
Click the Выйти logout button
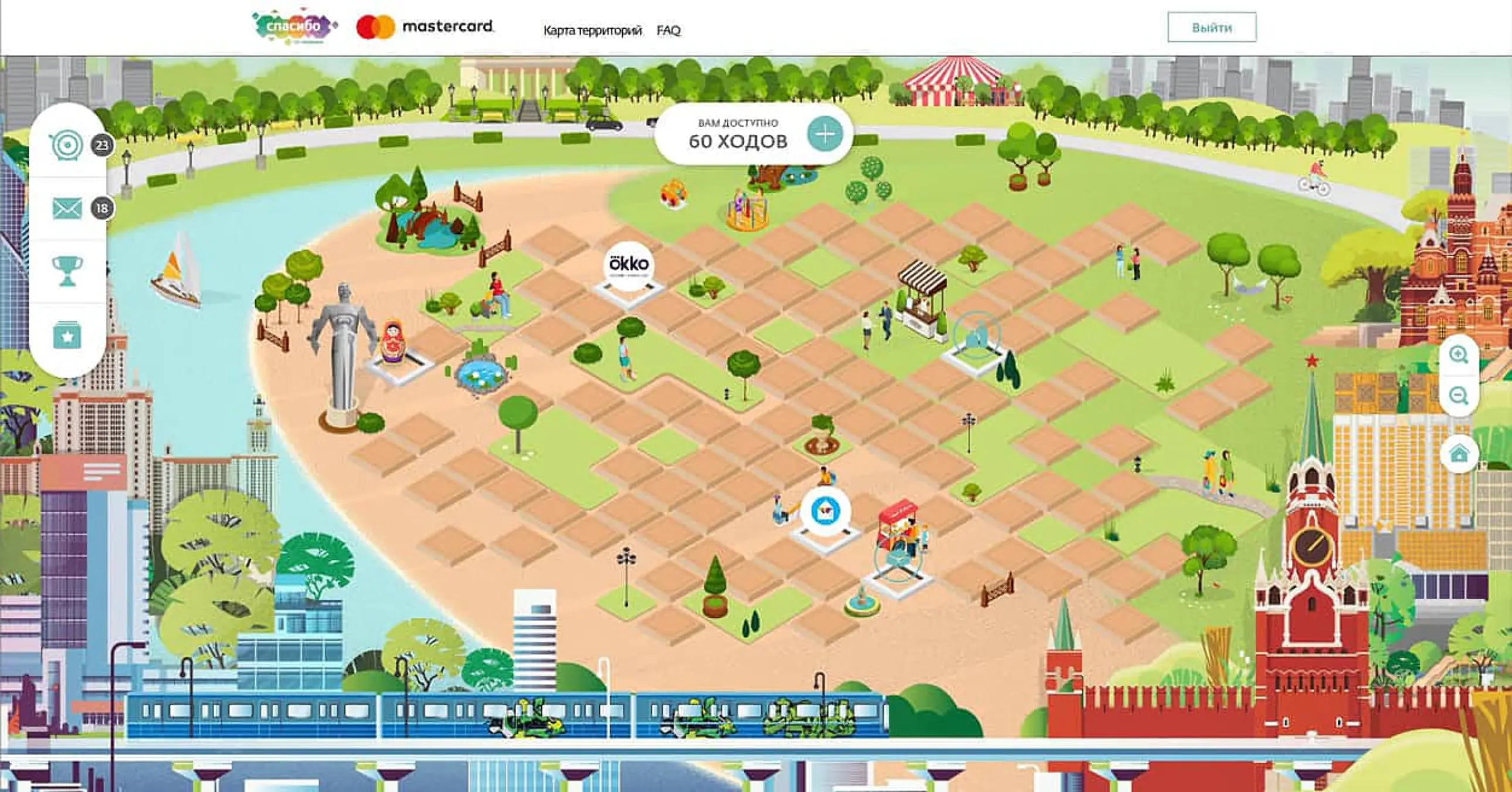click(1212, 28)
